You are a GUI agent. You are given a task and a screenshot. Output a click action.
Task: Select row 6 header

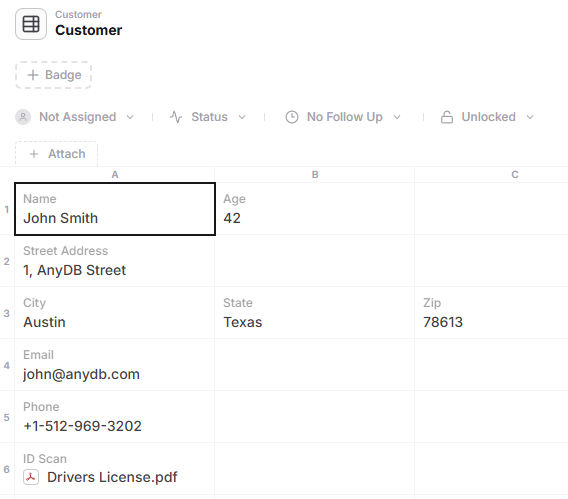[7, 469]
